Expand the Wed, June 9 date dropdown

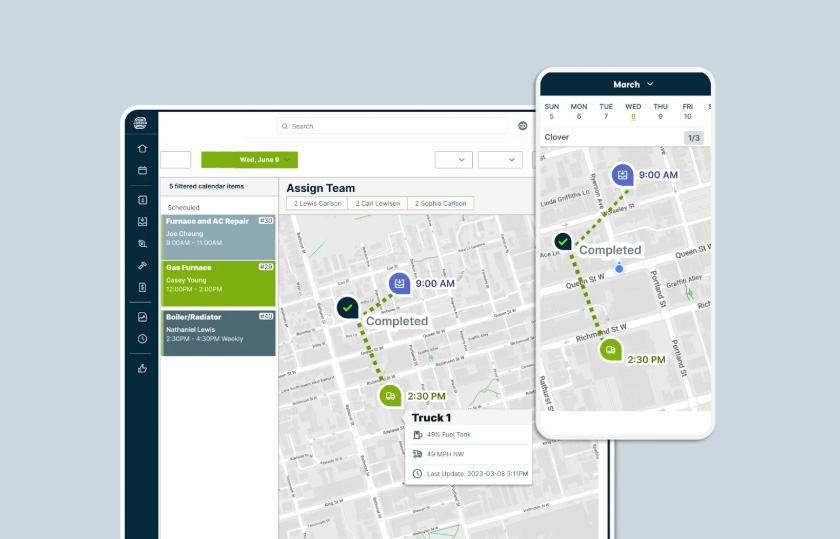pyautogui.click(x=248, y=160)
